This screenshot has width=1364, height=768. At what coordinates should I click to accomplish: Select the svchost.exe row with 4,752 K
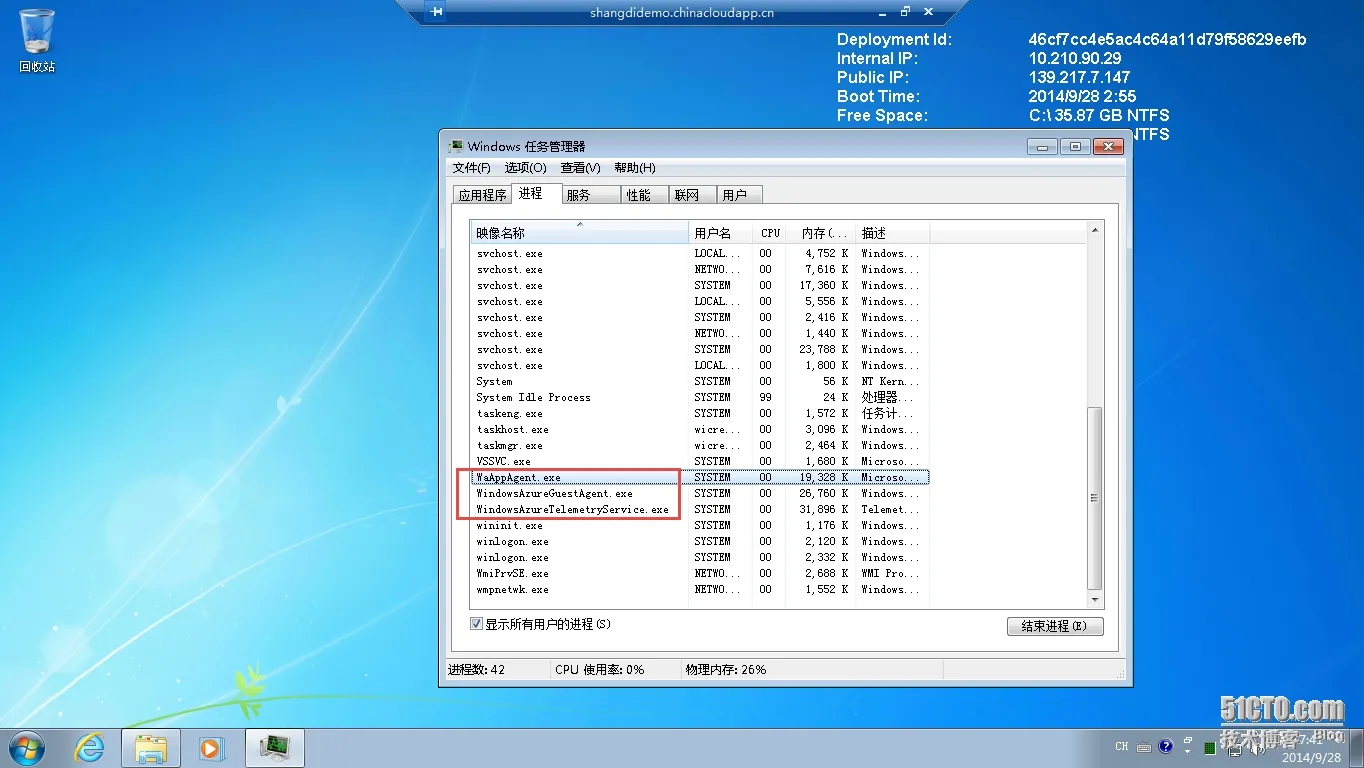(x=700, y=253)
